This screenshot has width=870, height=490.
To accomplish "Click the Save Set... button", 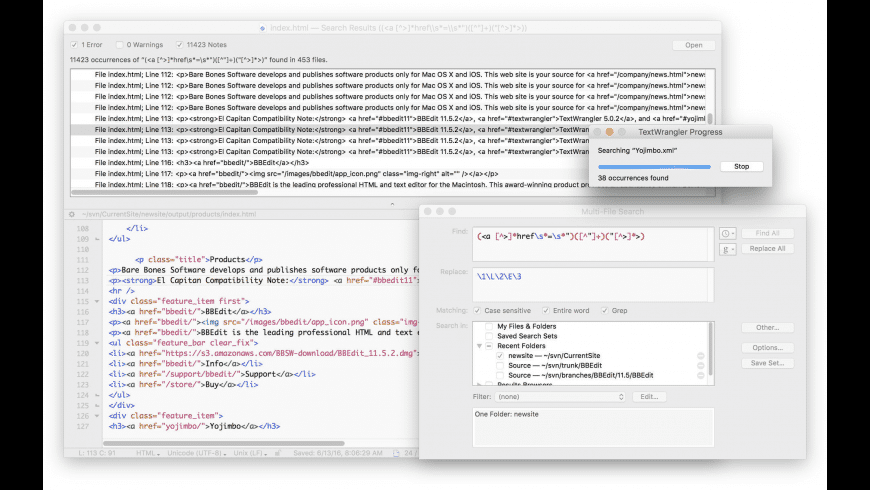I will pos(767,363).
